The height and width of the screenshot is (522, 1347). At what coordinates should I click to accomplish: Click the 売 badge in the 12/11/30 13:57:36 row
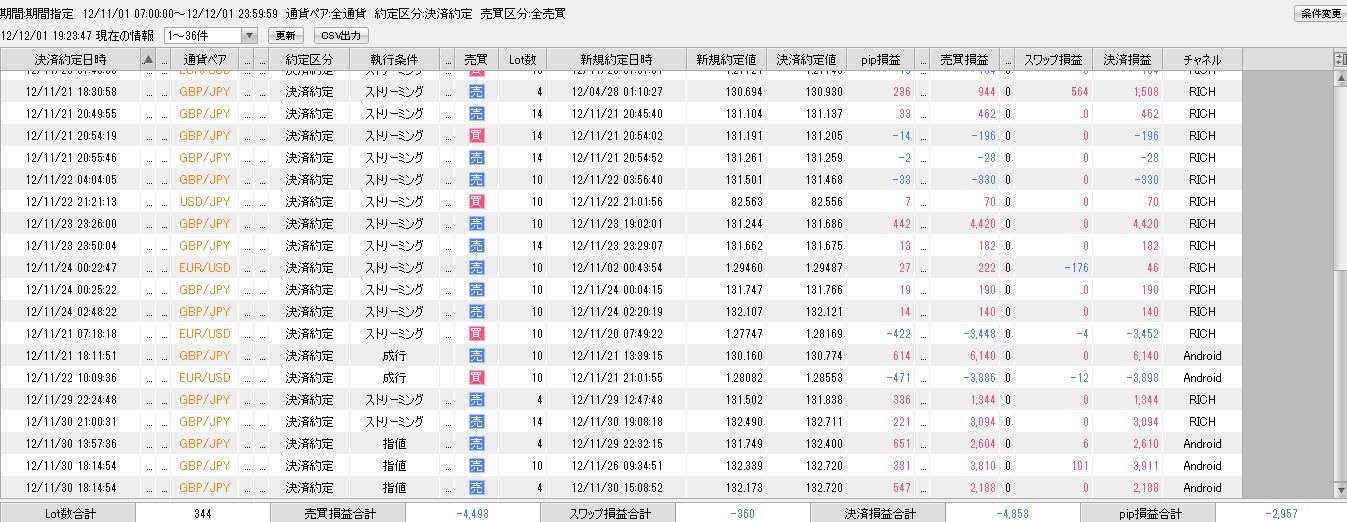pyautogui.click(x=476, y=443)
